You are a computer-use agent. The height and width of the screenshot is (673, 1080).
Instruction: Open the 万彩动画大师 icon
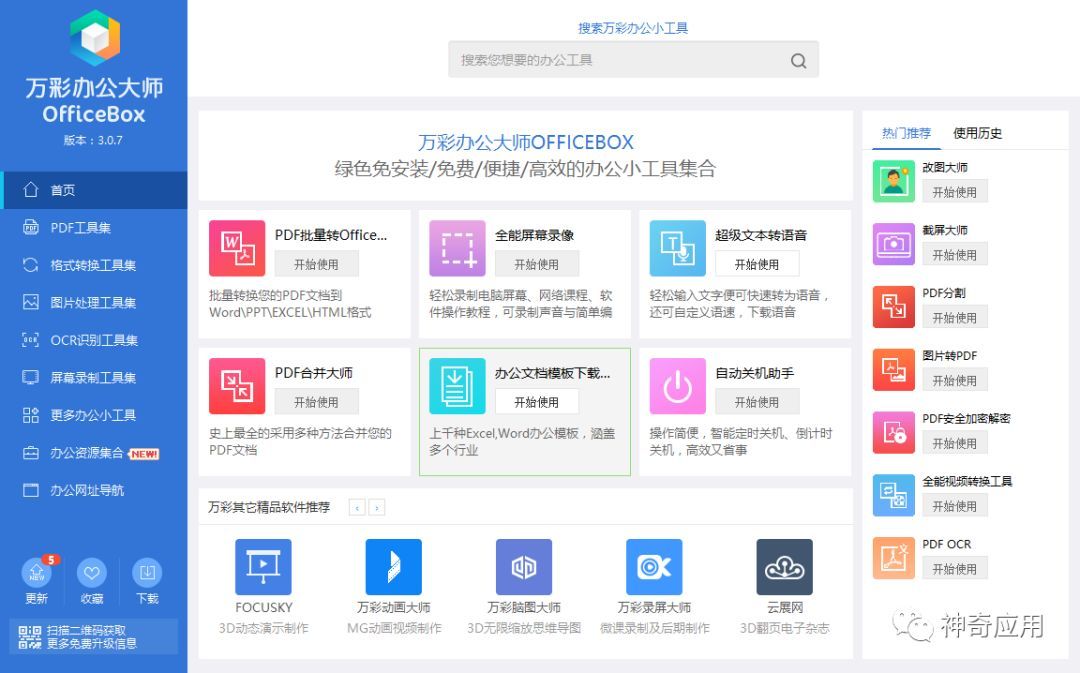click(x=393, y=567)
